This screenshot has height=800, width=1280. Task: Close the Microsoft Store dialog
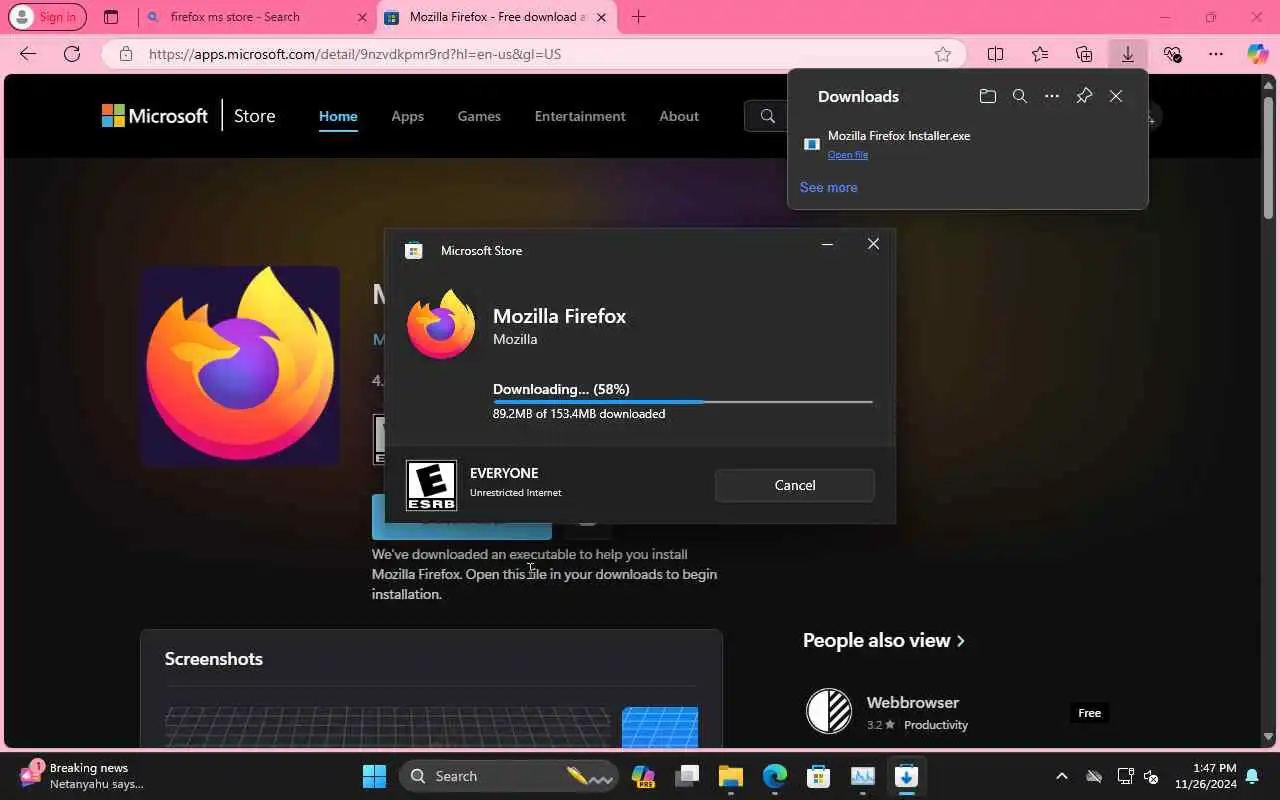point(873,244)
